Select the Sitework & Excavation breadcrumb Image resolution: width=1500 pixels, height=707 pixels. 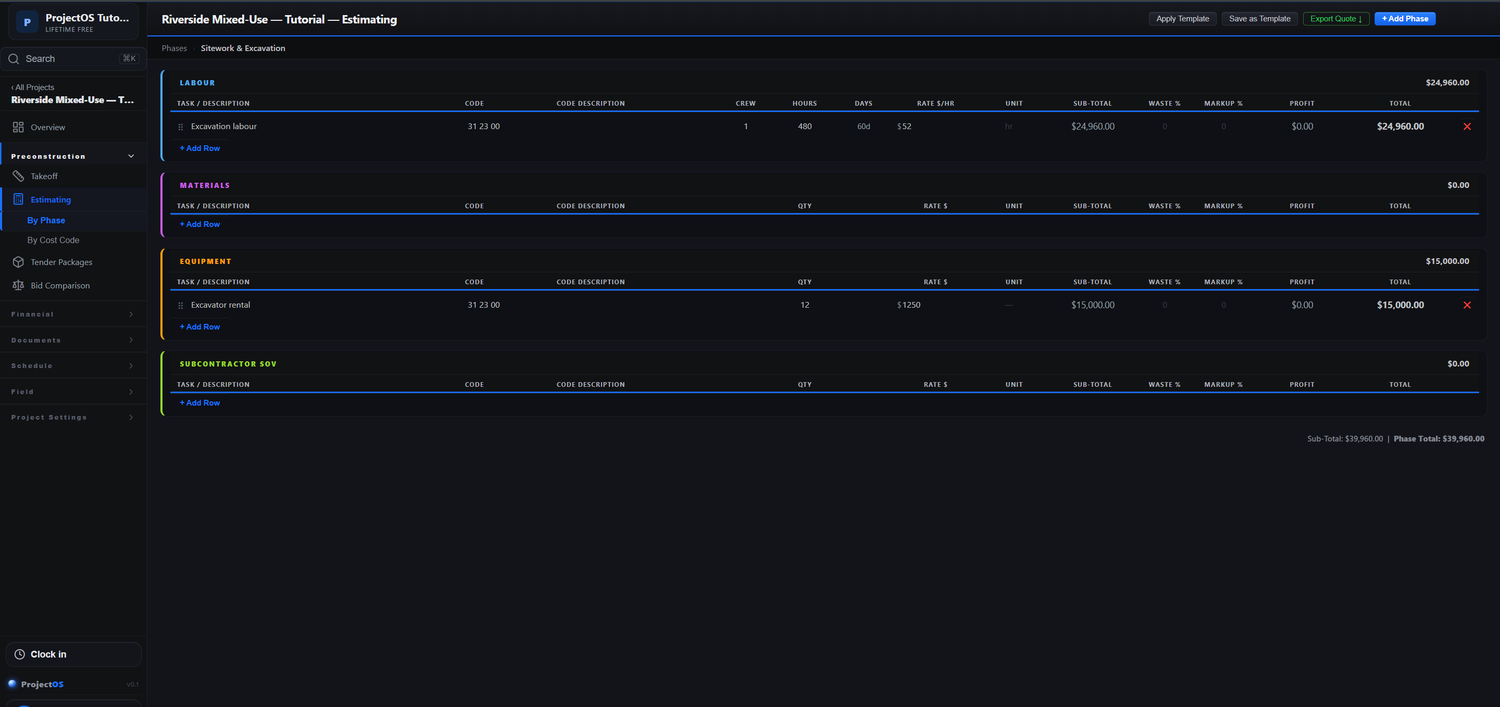243,48
